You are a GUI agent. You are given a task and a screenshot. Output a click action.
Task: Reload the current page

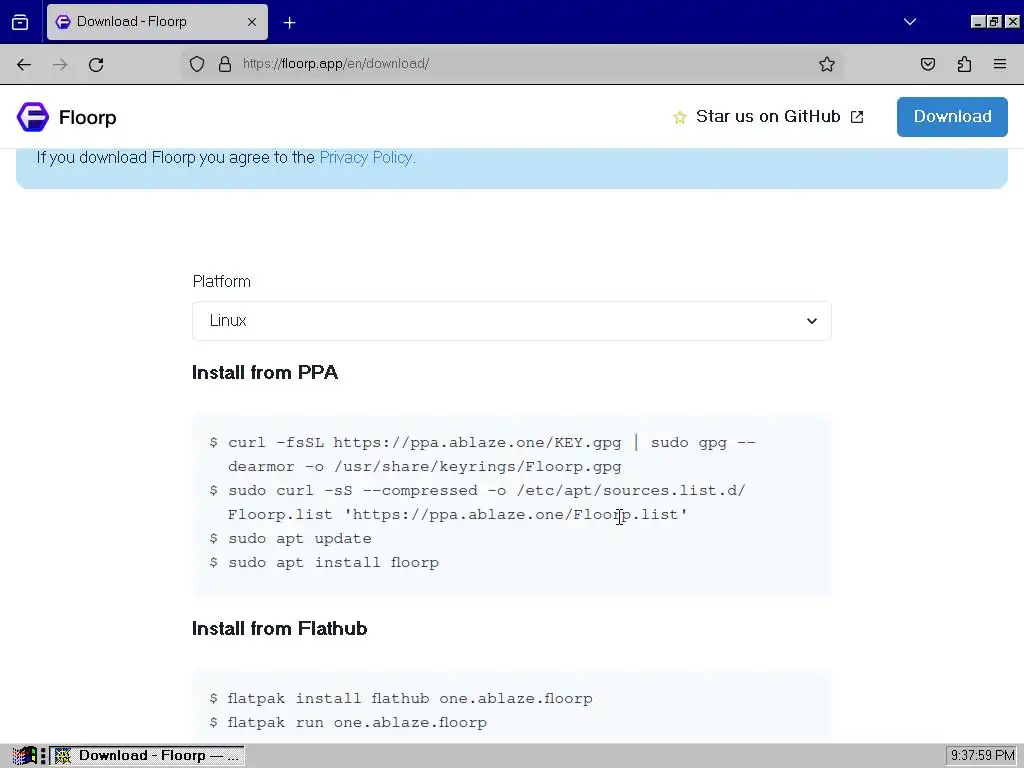pyautogui.click(x=96, y=64)
